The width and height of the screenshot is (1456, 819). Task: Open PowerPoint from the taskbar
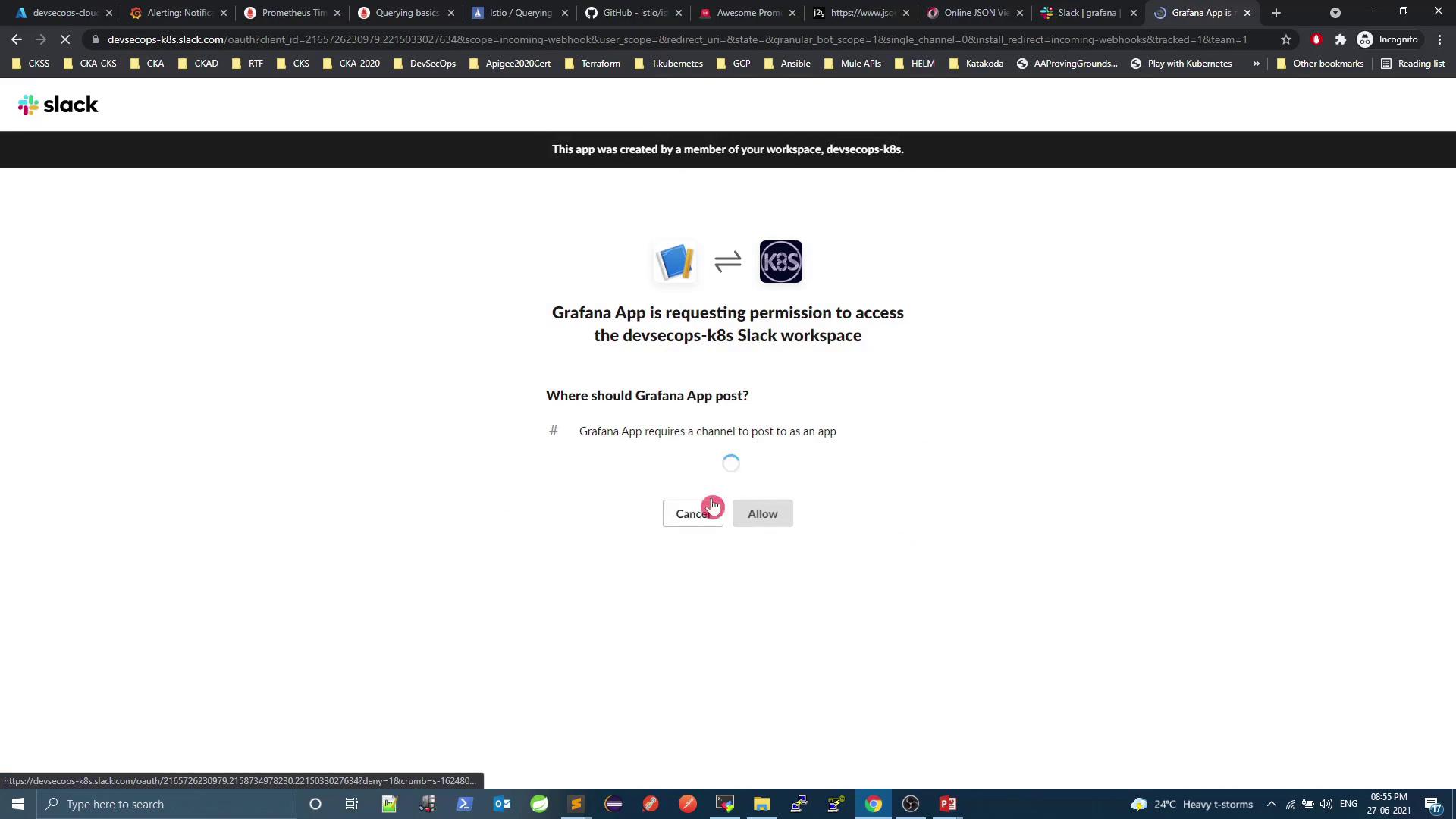tap(947, 804)
